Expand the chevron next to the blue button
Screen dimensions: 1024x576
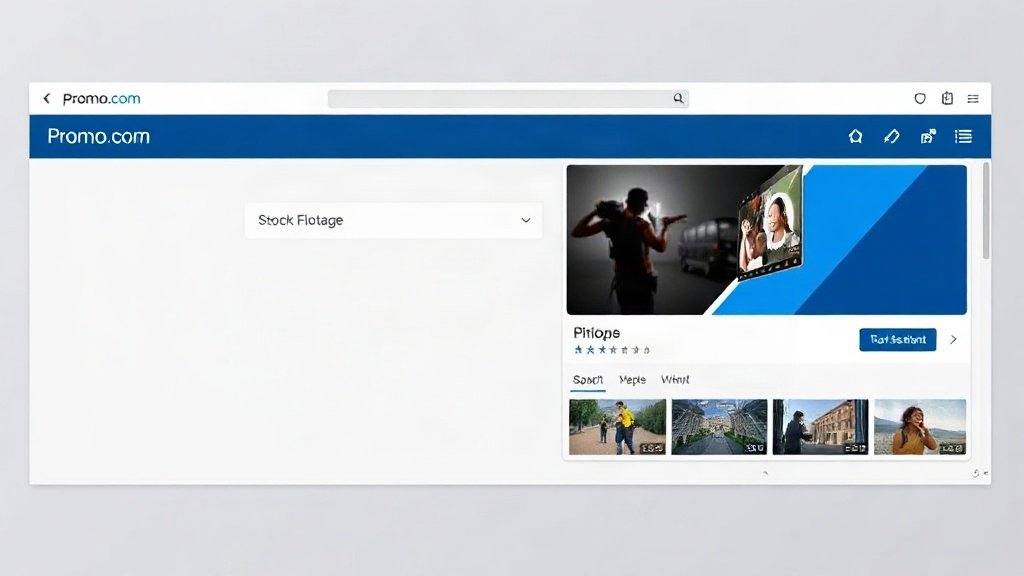tap(953, 340)
